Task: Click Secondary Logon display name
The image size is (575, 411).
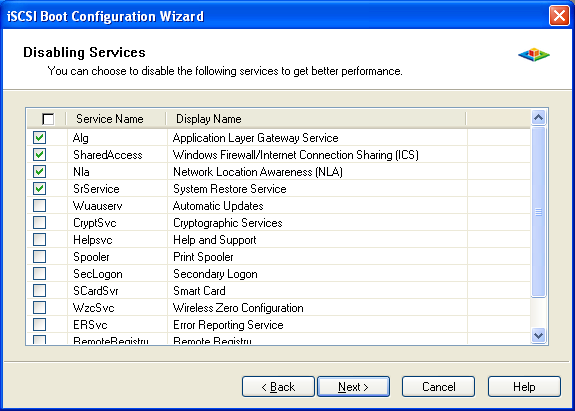Action: coord(215,274)
